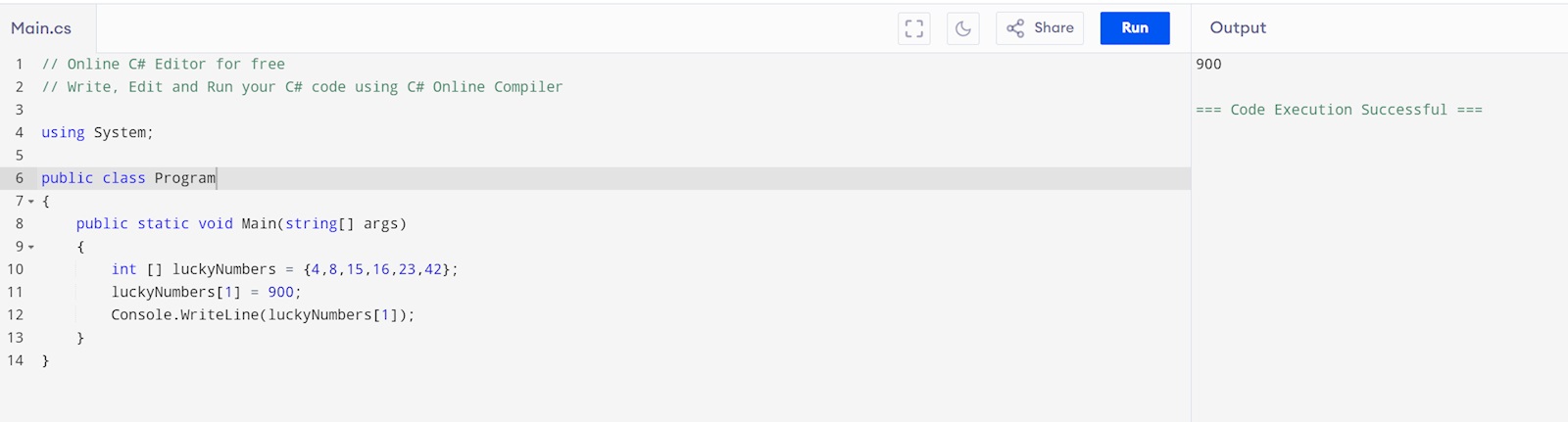1568x422 pixels.
Task: Click 'public class Program' highlighted line
Action: pyautogui.click(x=127, y=178)
